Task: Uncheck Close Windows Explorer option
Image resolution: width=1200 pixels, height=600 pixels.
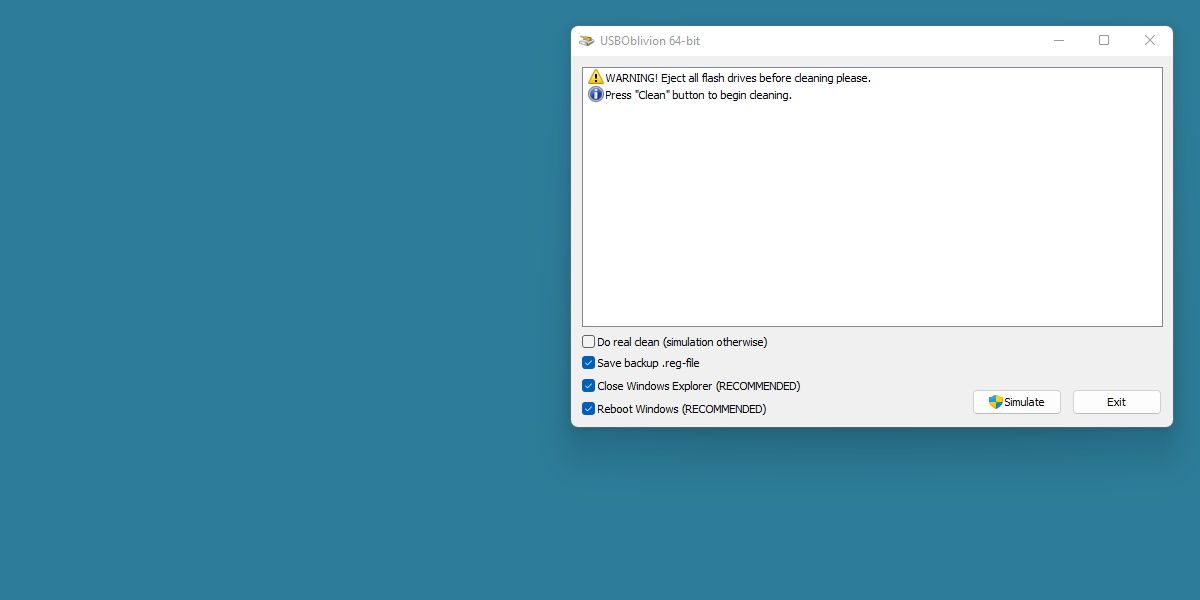Action: [589, 386]
